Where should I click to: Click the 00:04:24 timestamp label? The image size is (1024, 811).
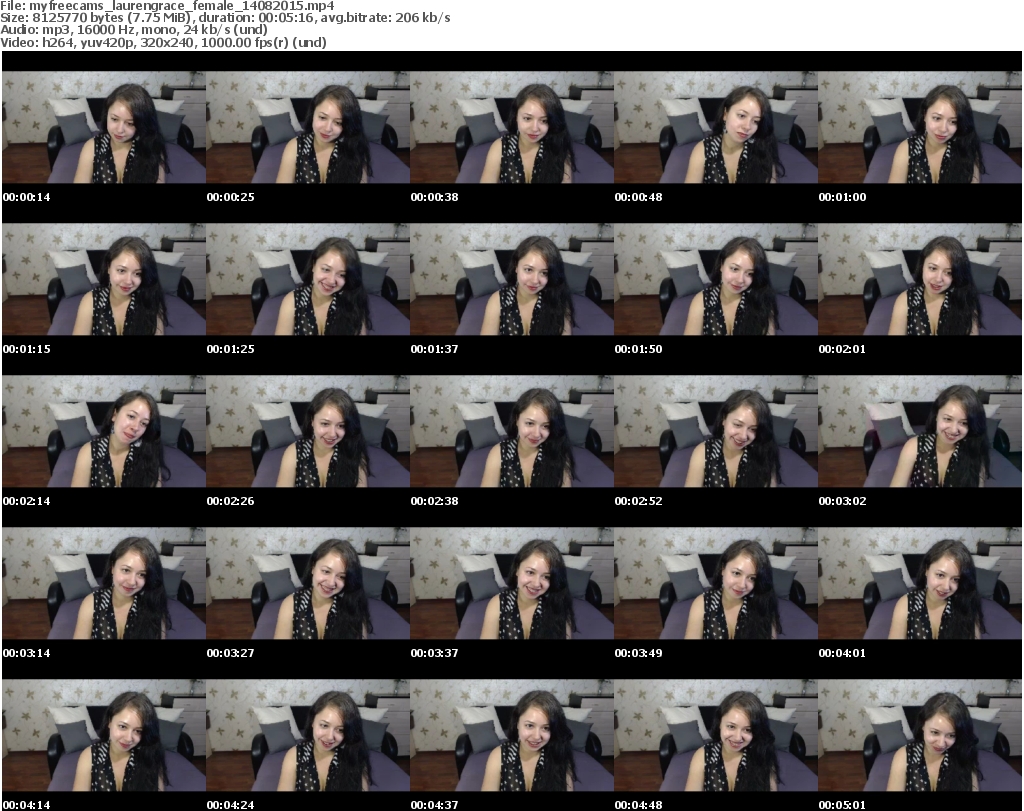231,805
